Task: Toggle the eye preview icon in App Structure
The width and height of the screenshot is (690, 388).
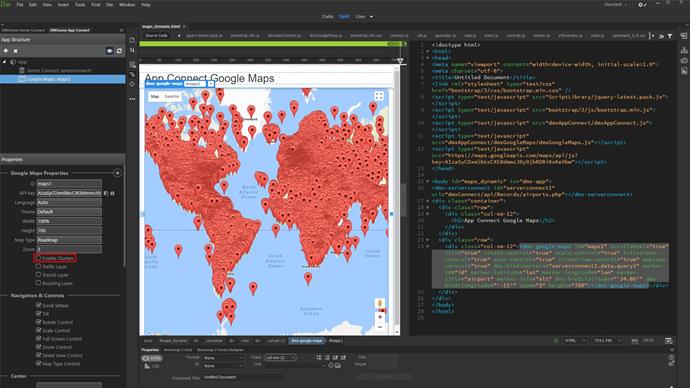Action: click(x=110, y=51)
